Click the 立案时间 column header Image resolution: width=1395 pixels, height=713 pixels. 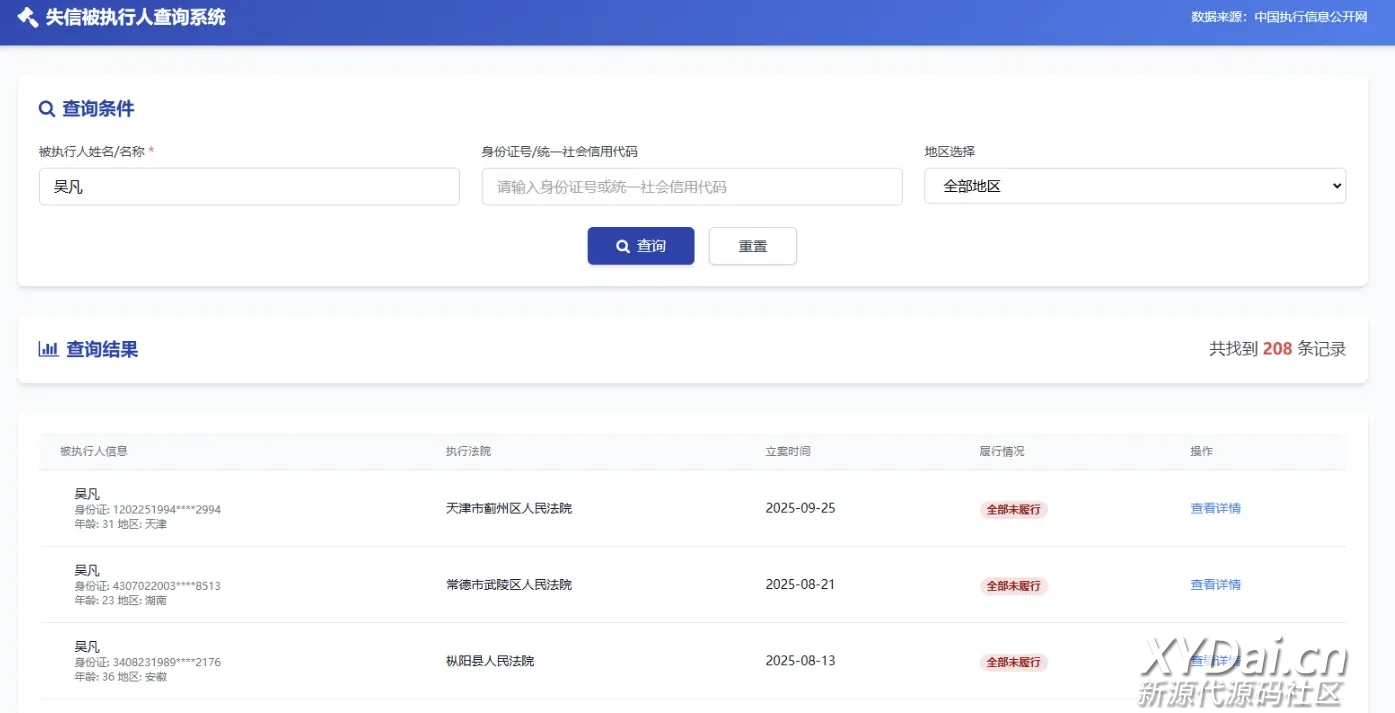tap(788, 451)
